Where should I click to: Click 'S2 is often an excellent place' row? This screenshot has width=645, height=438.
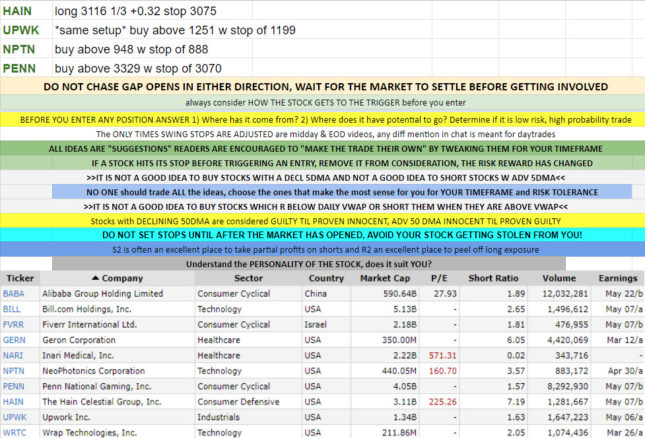tap(322, 250)
